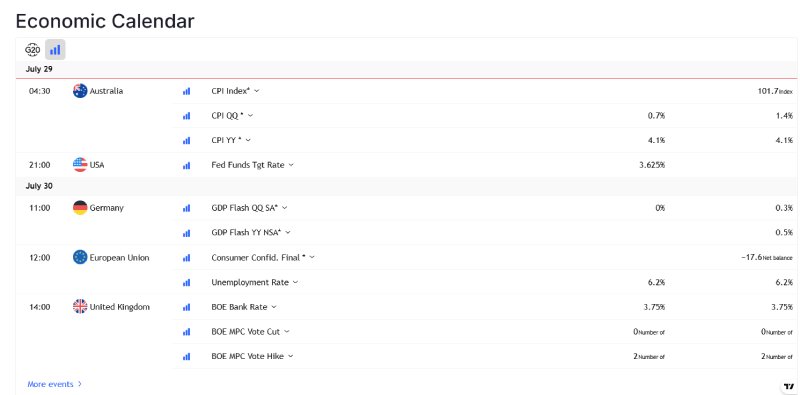The height and width of the screenshot is (395, 800).
Task: Open the More events link
Action: tap(55, 384)
